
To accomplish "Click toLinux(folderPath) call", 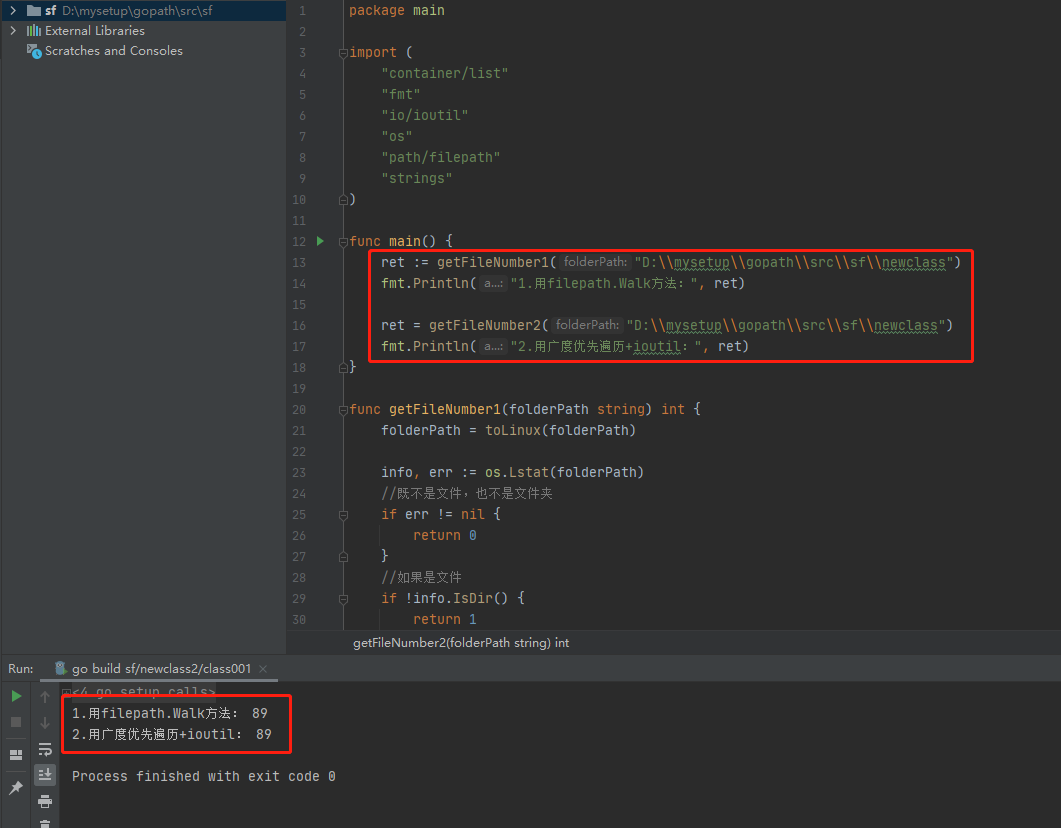I will (560, 430).
